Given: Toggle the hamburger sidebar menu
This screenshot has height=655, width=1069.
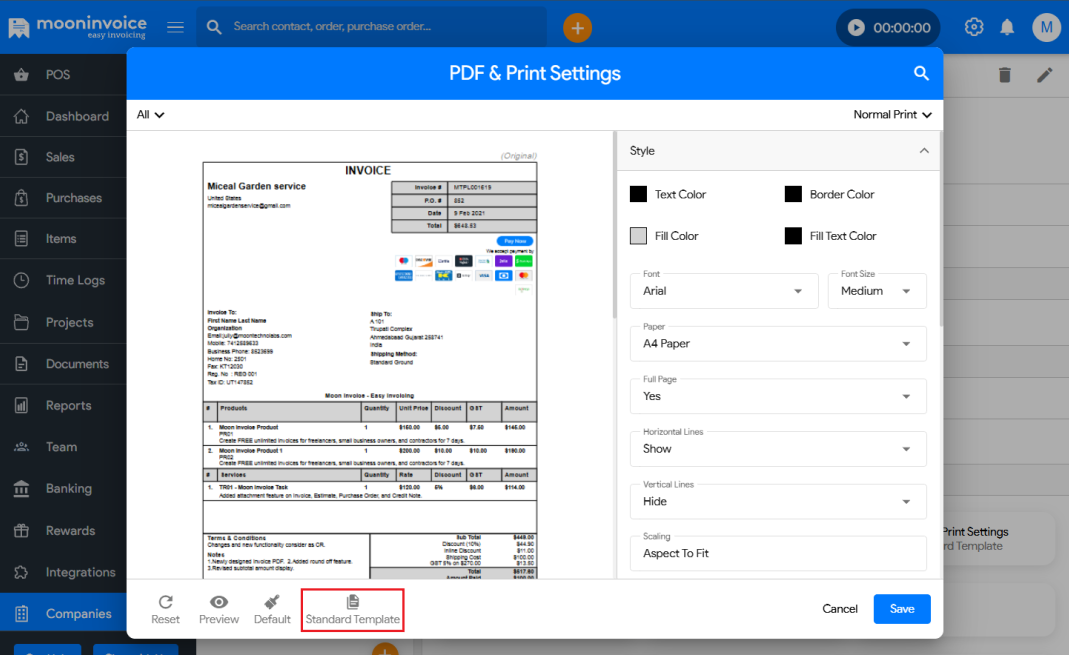Looking at the screenshot, I should point(175,27).
